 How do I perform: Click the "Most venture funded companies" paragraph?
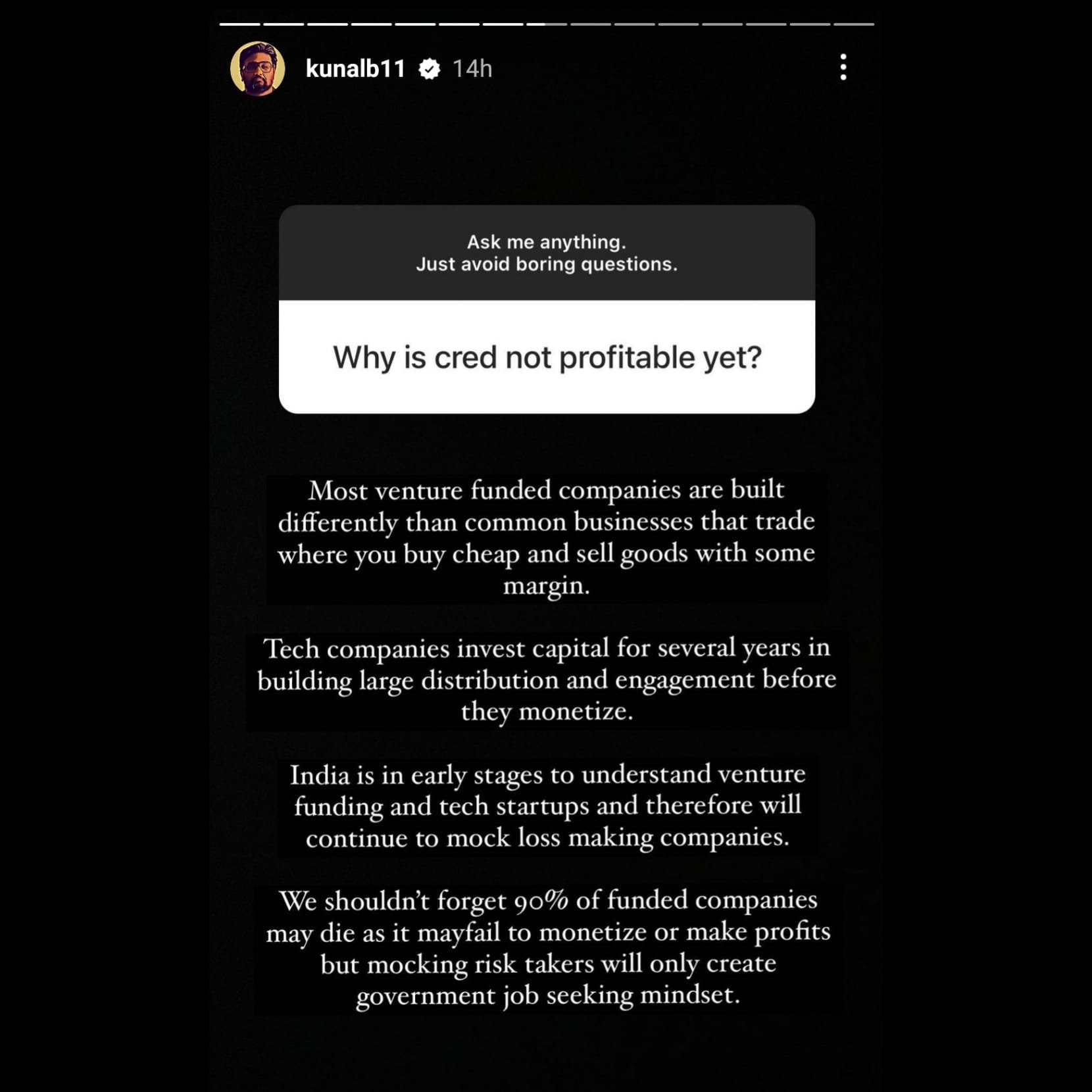(x=547, y=538)
